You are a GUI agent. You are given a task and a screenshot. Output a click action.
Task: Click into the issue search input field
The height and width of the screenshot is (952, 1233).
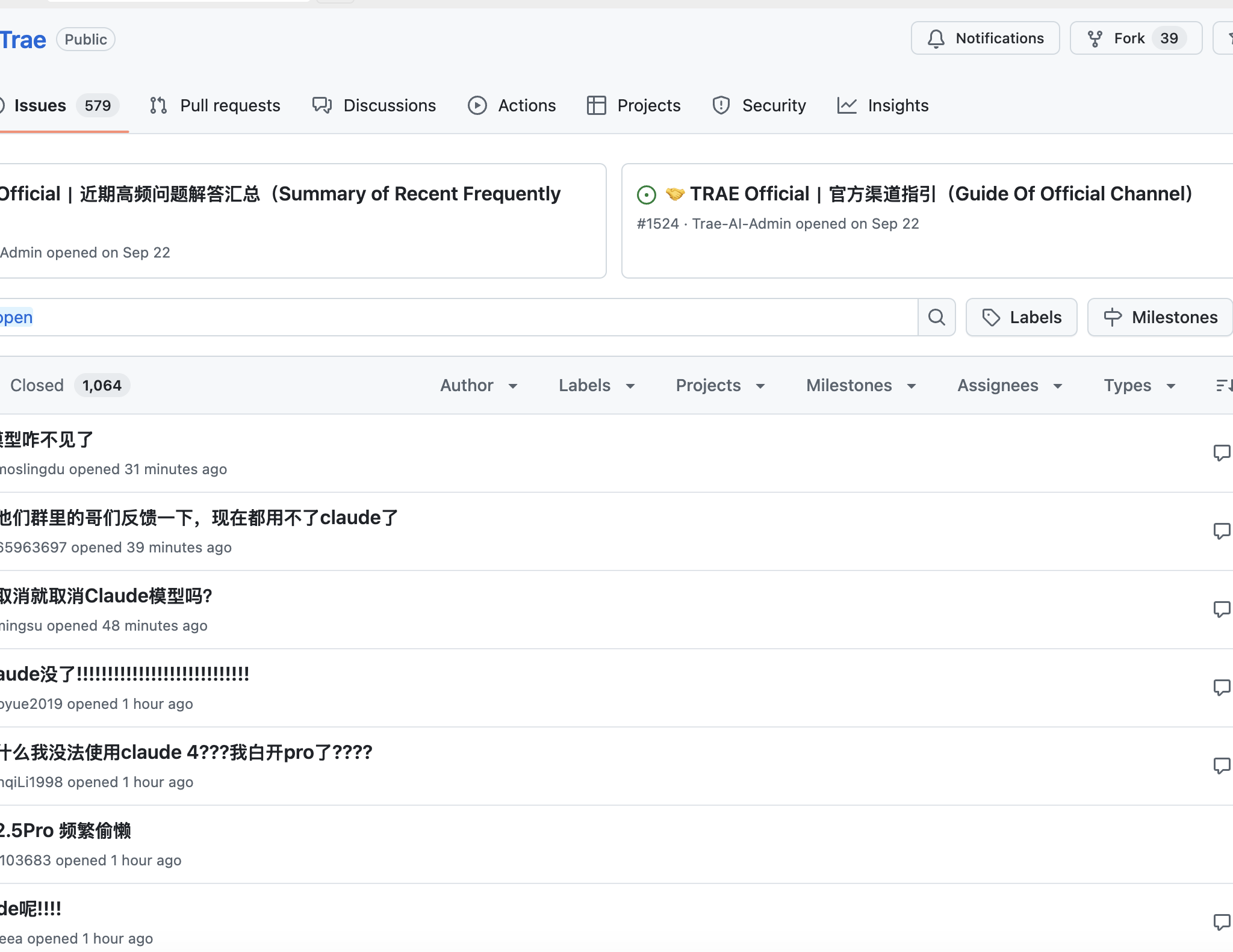[x=458, y=317]
